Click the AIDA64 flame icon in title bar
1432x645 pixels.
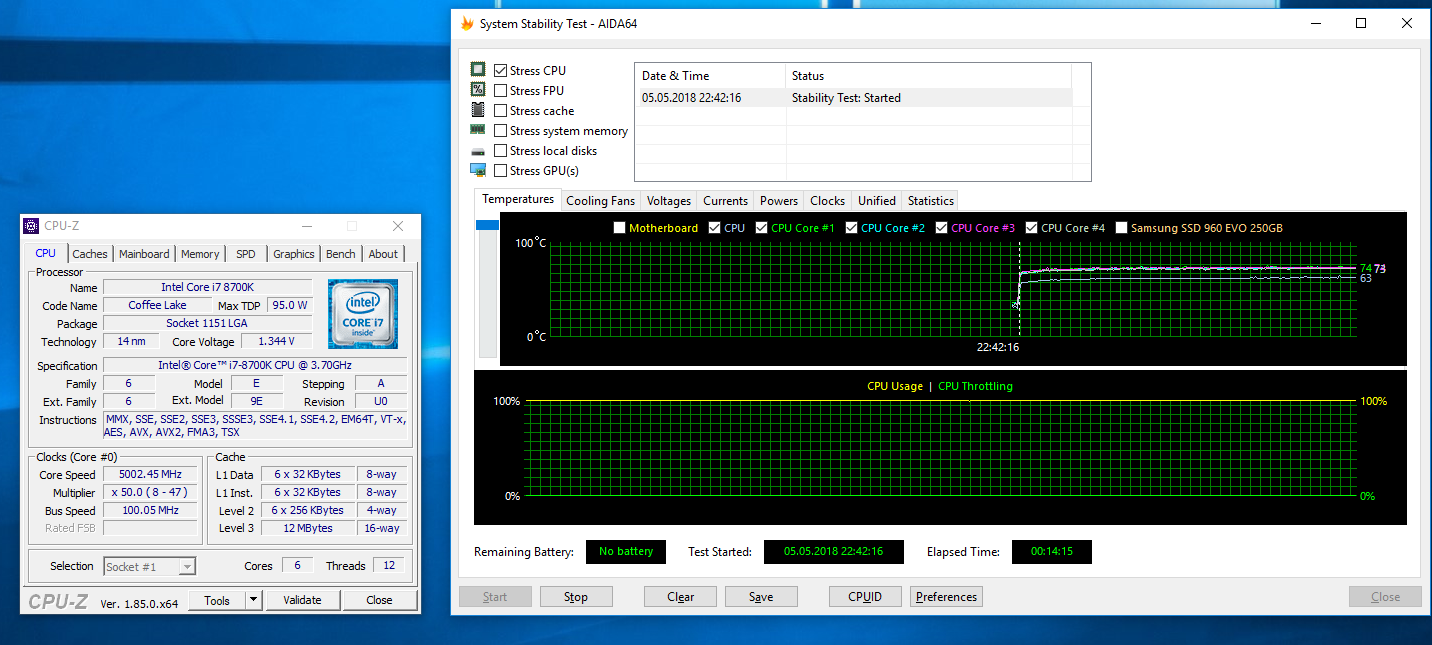(467, 23)
